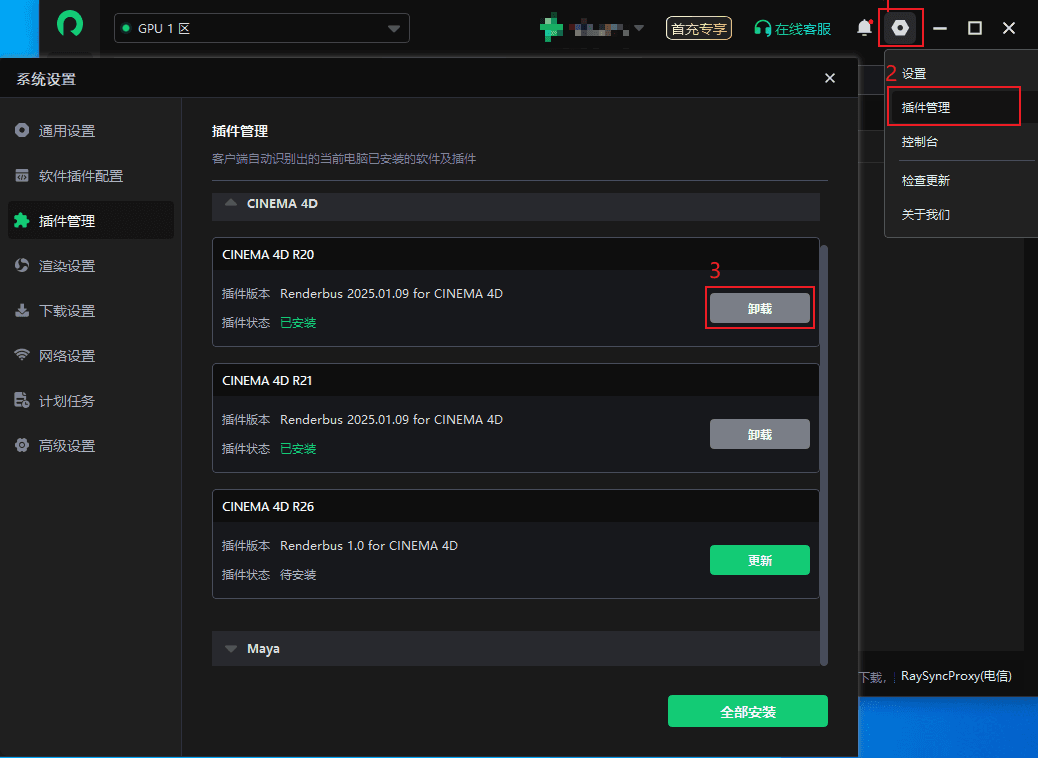The height and width of the screenshot is (758, 1038).
Task: Open the GPU 1 区 region dropdown
Action: [x=261, y=28]
